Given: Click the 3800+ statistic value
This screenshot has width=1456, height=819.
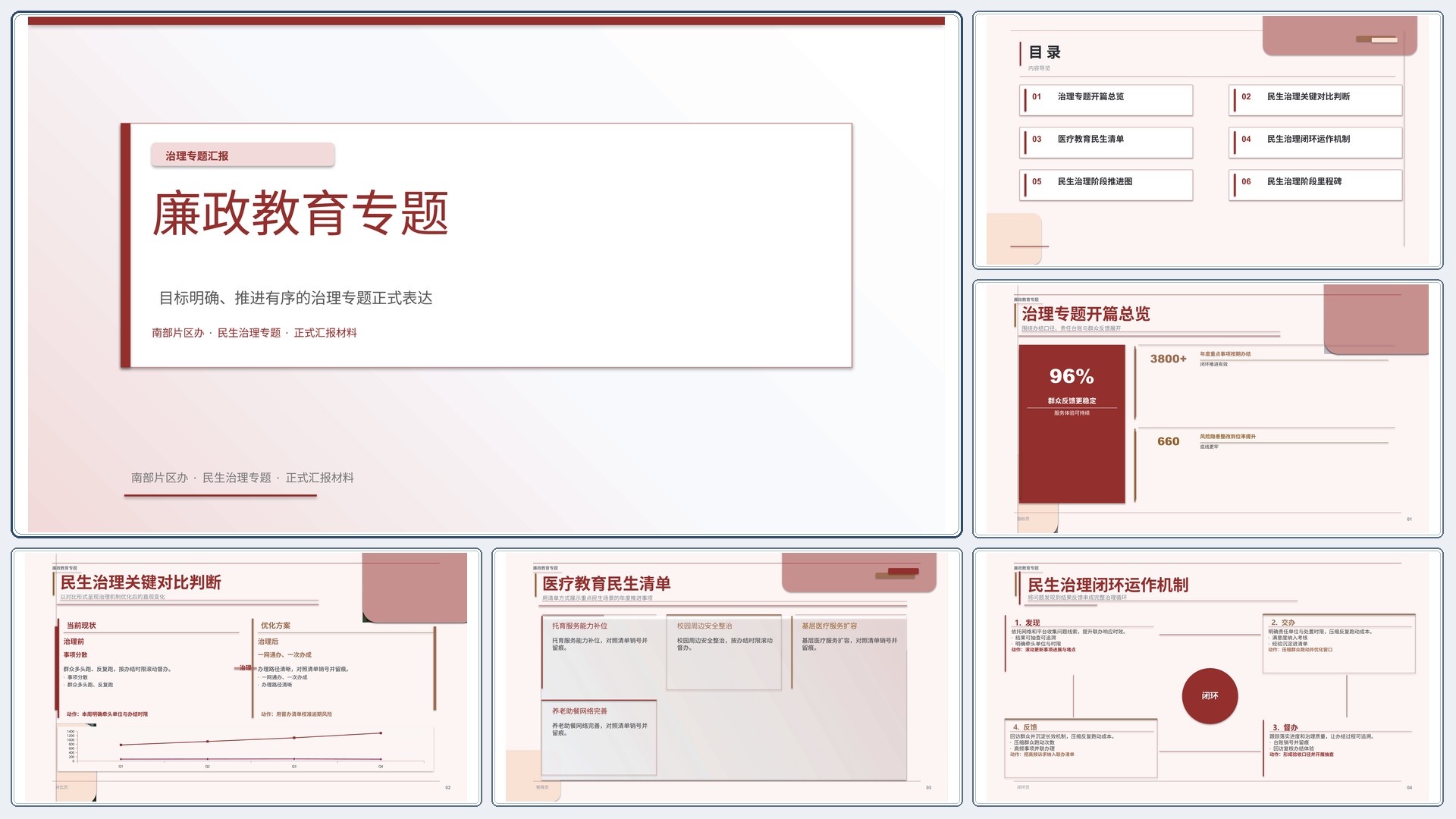Looking at the screenshot, I should point(1168,359).
